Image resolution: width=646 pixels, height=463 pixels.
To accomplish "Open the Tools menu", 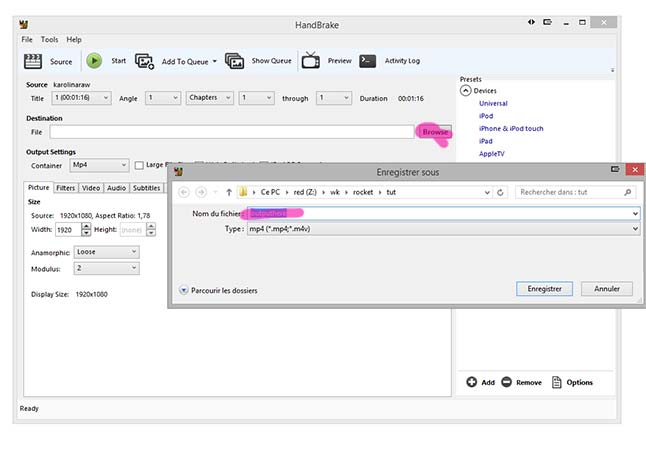I will coord(49,40).
